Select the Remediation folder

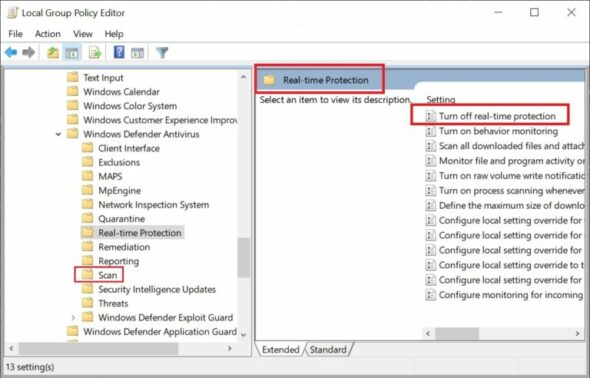click(x=116, y=247)
